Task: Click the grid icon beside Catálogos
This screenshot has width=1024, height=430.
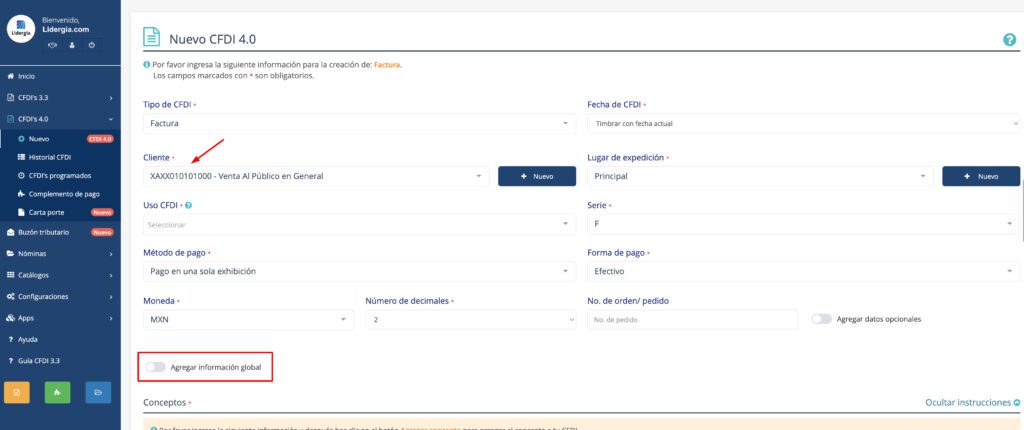Action: tap(10, 275)
